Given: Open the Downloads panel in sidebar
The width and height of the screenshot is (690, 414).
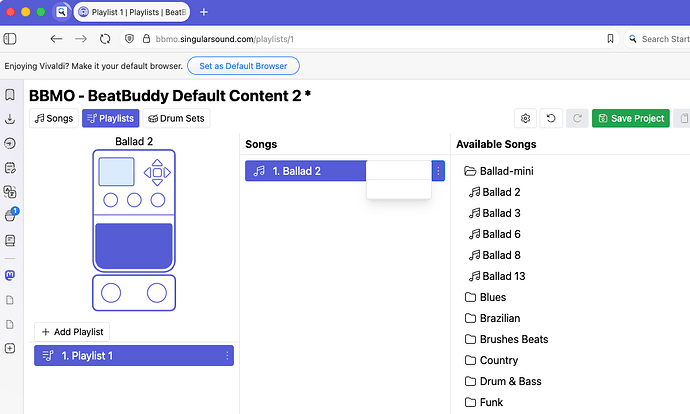Looking at the screenshot, I should [10, 119].
